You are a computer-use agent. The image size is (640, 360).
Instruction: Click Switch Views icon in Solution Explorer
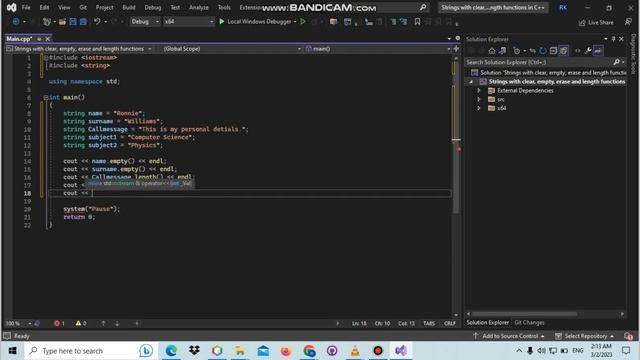pyautogui.click(x=502, y=51)
